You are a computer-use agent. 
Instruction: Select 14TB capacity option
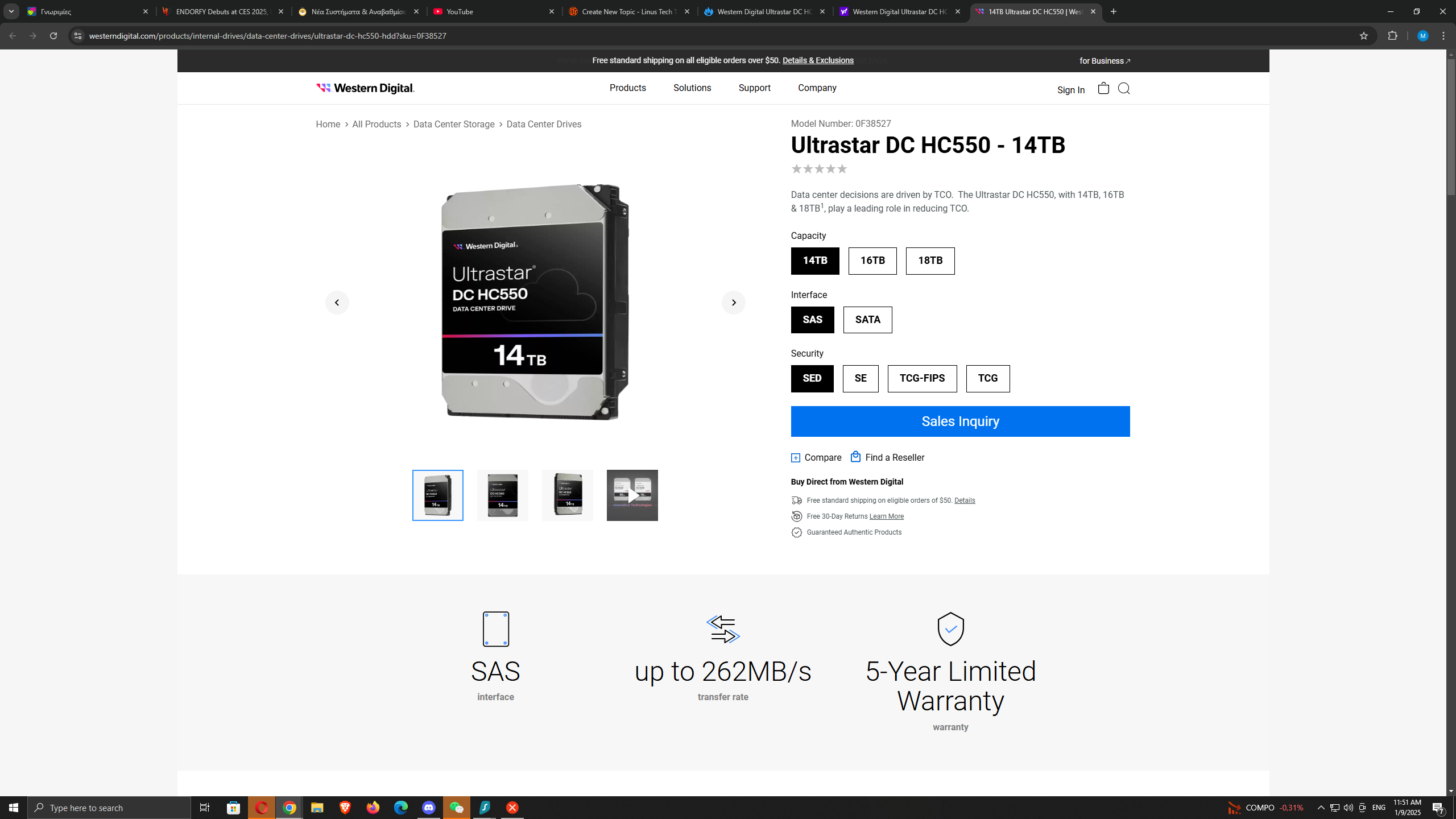(x=815, y=261)
